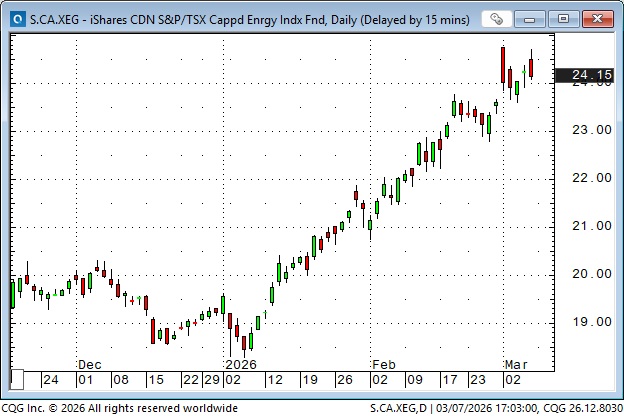Click the 23.00 price axis label

pos(591,130)
